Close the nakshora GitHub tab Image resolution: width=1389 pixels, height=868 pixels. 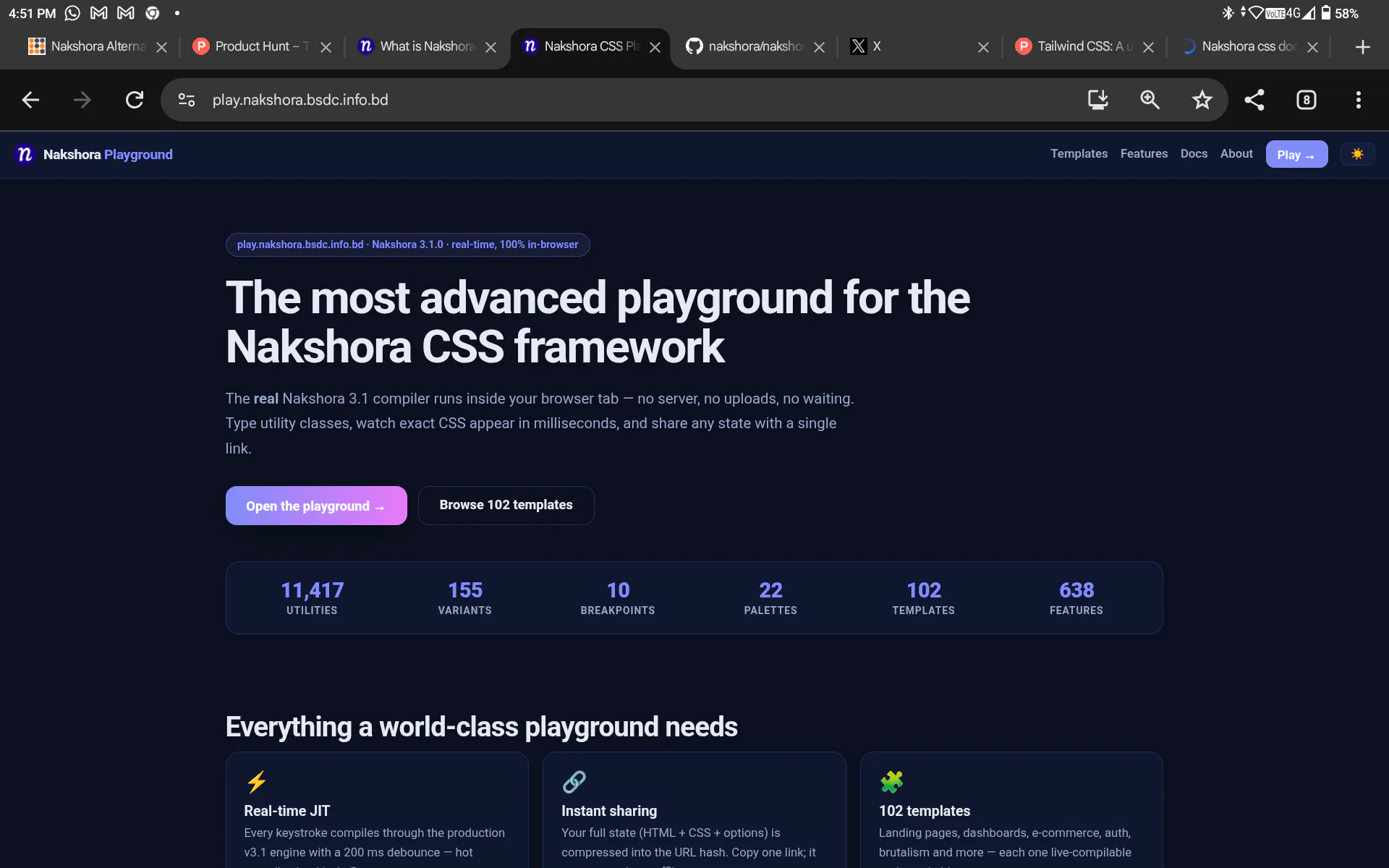pyautogui.click(x=819, y=47)
